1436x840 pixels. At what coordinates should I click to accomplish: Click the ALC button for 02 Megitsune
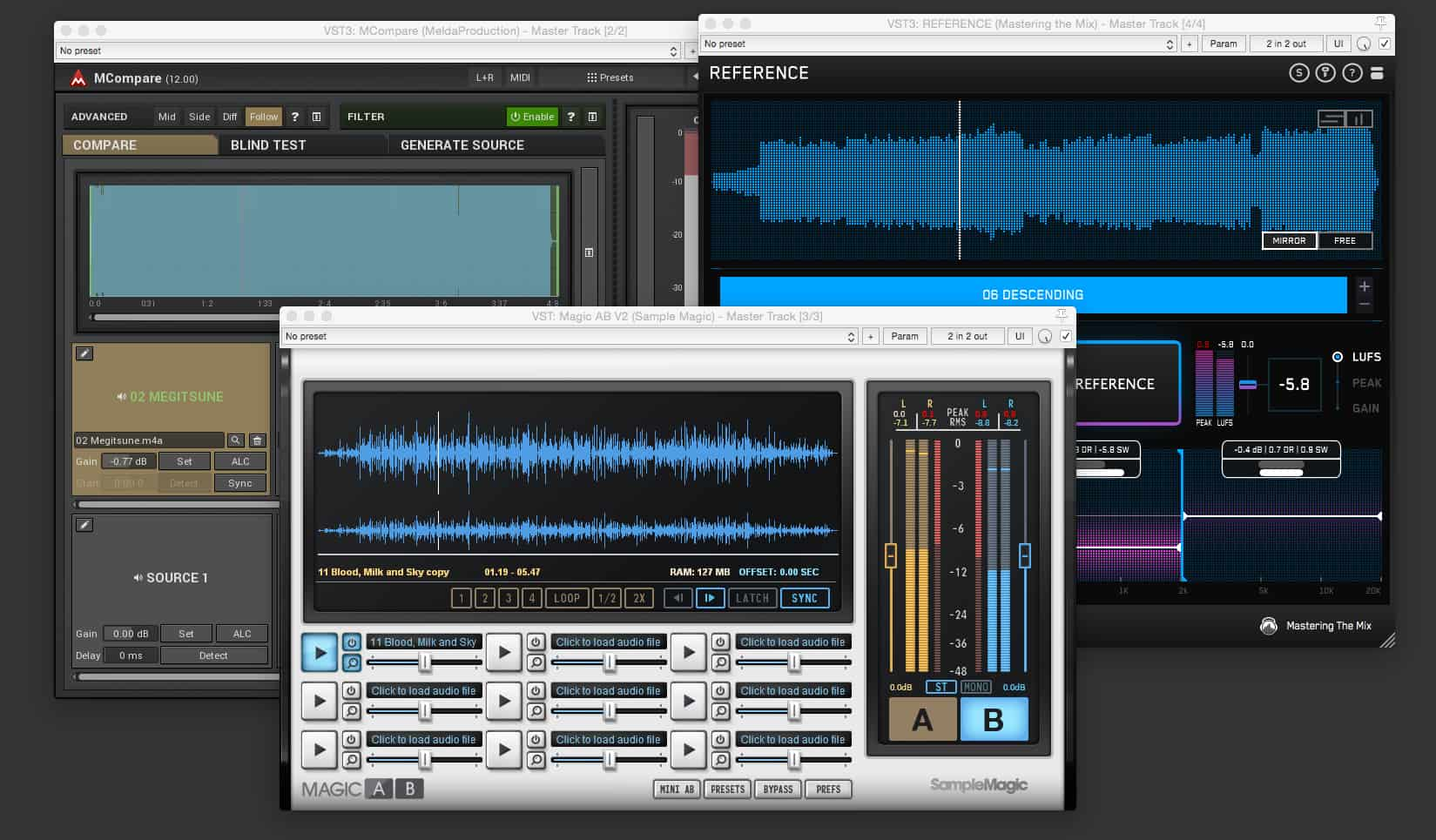coord(240,461)
